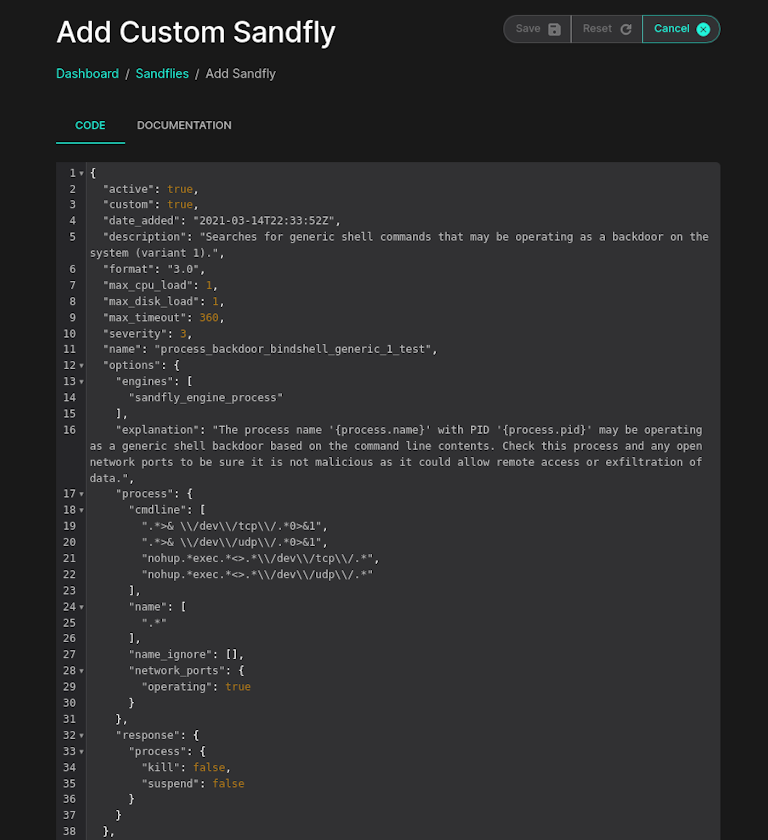Go to the Dashboard breadcrumb link

[87, 74]
